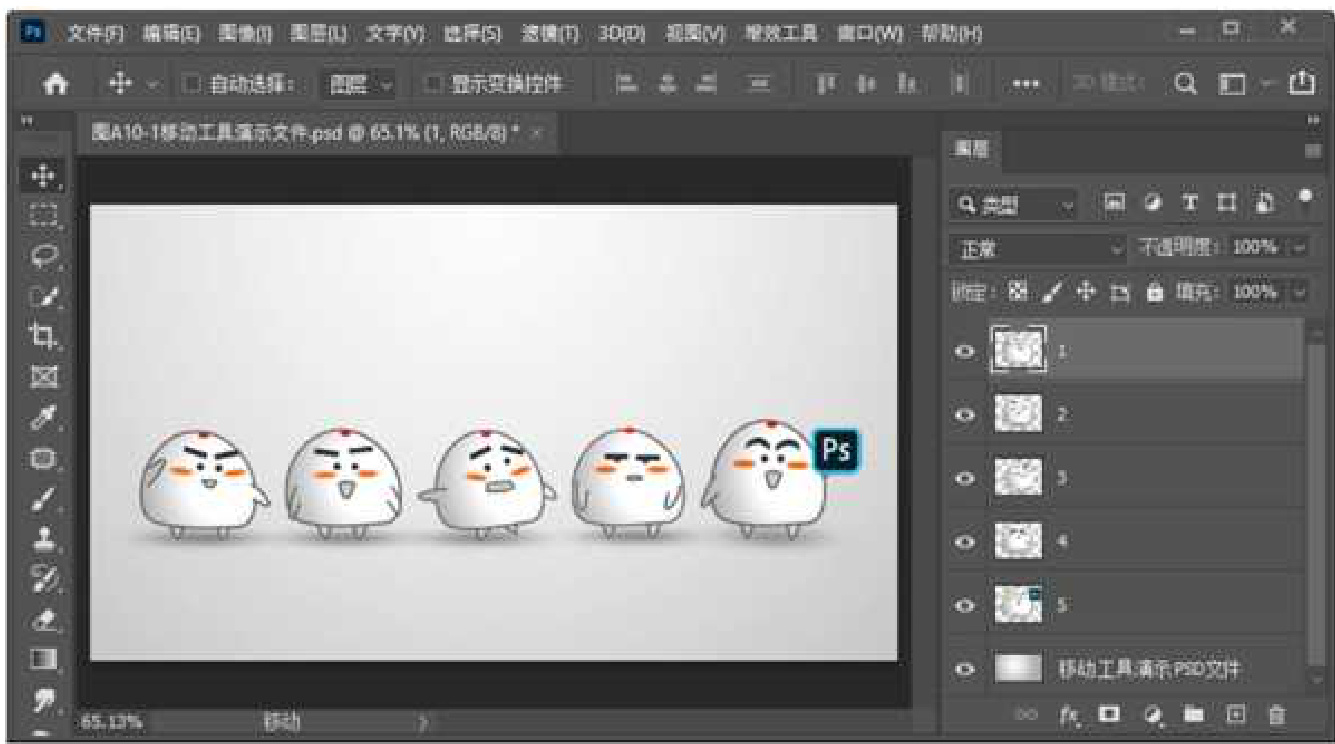Enable show transform controls checkbox

point(434,86)
